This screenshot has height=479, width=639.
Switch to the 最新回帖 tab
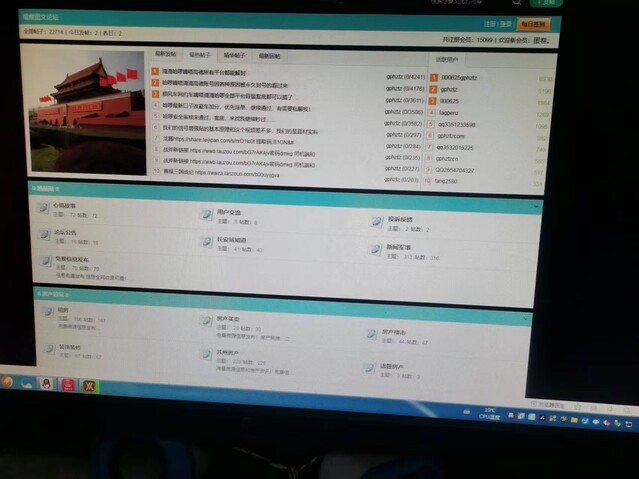[269, 56]
